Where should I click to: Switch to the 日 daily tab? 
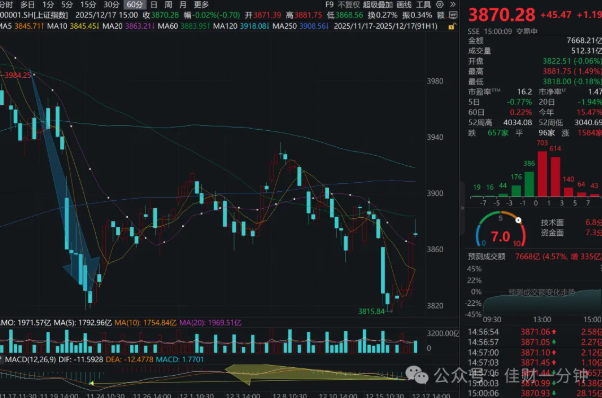click(x=154, y=5)
